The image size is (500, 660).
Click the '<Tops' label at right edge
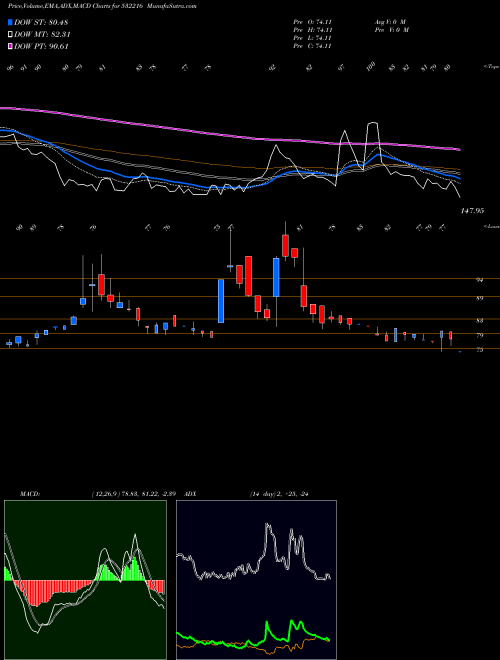point(491,67)
